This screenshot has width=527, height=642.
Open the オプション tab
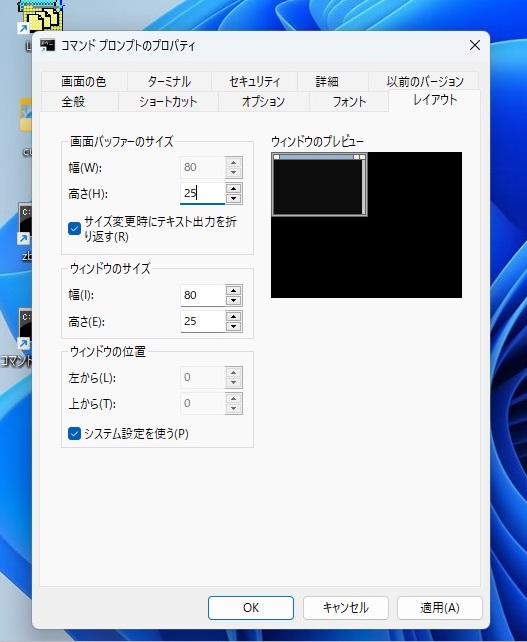click(x=263, y=101)
